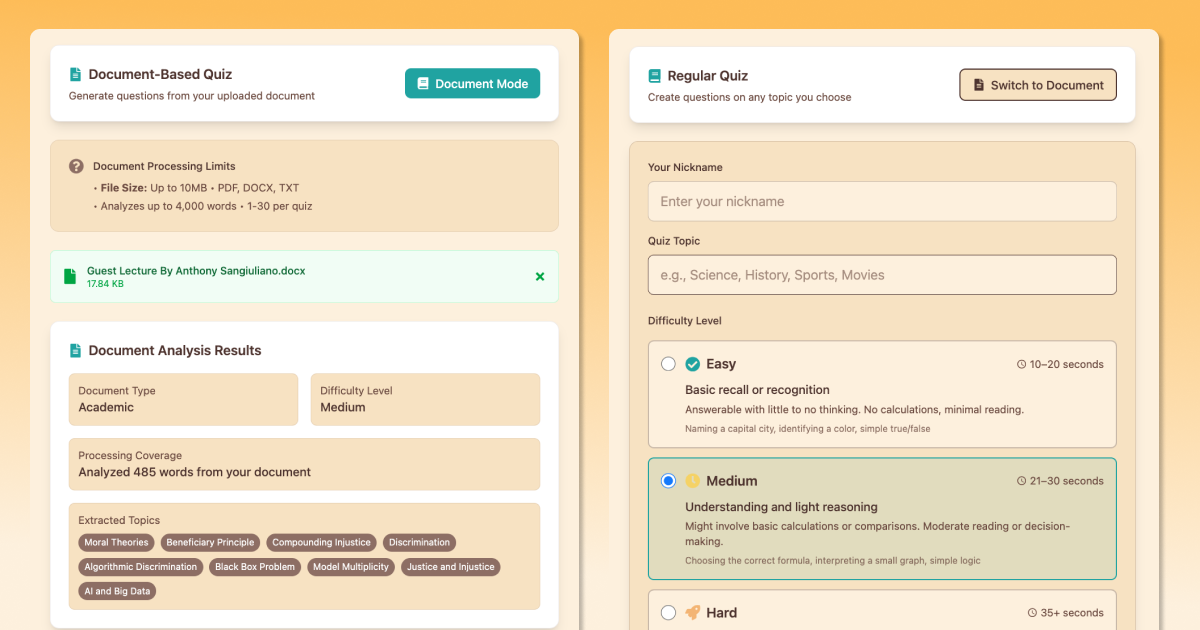Click the file name Guest Lecture By Anthony Sangiuliano.docx
Image resolution: width=1200 pixels, height=630 pixels.
[x=196, y=271]
